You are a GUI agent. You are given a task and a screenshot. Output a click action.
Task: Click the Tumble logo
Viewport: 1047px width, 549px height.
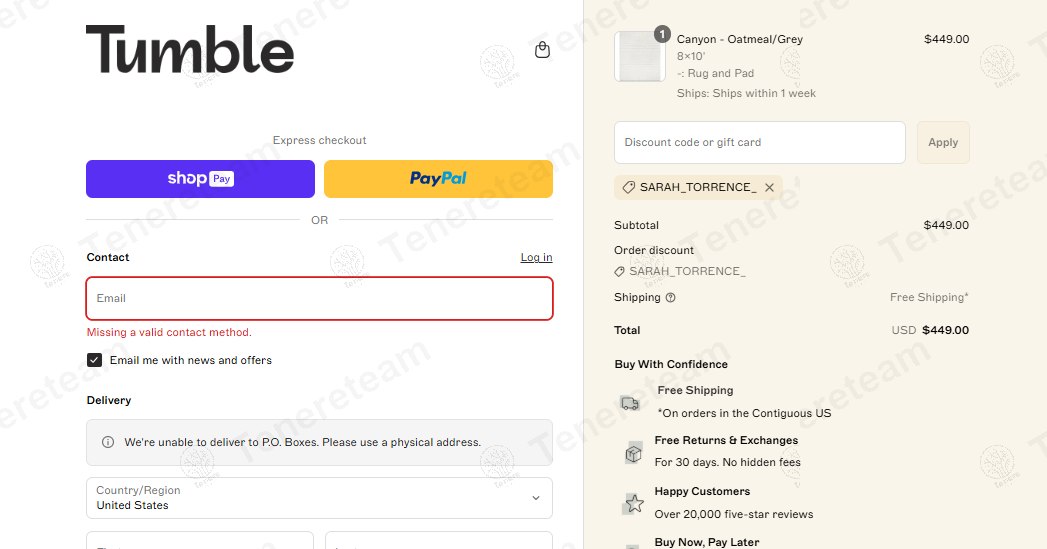pos(190,50)
